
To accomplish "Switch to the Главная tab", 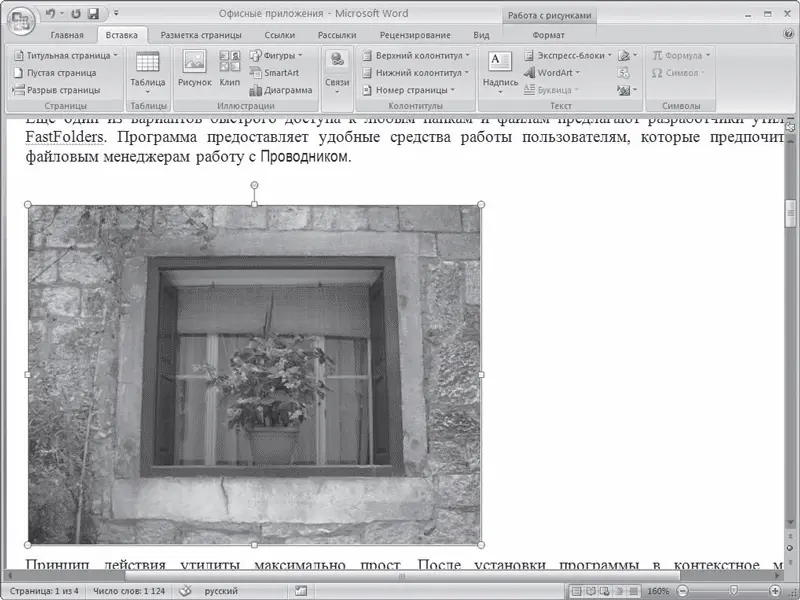I will pos(67,35).
